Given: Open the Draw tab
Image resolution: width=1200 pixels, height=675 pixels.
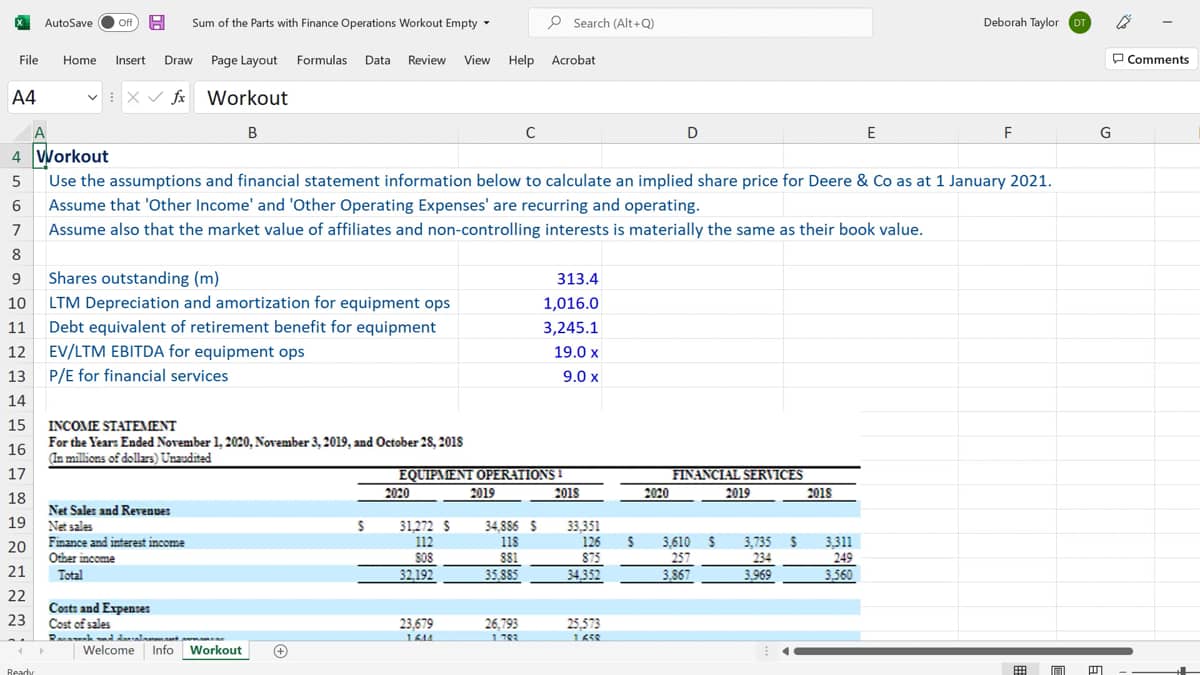Looking at the screenshot, I should coord(178,60).
